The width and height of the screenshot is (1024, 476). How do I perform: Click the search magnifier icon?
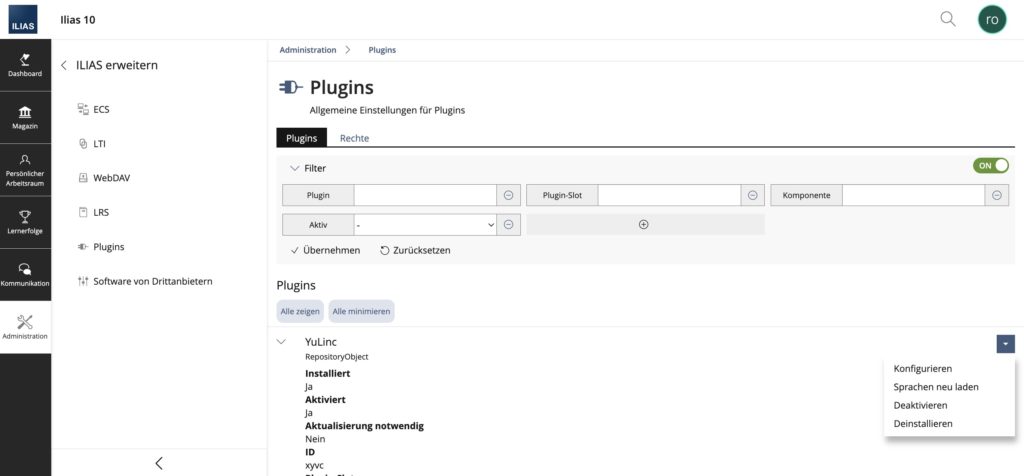coord(947,19)
